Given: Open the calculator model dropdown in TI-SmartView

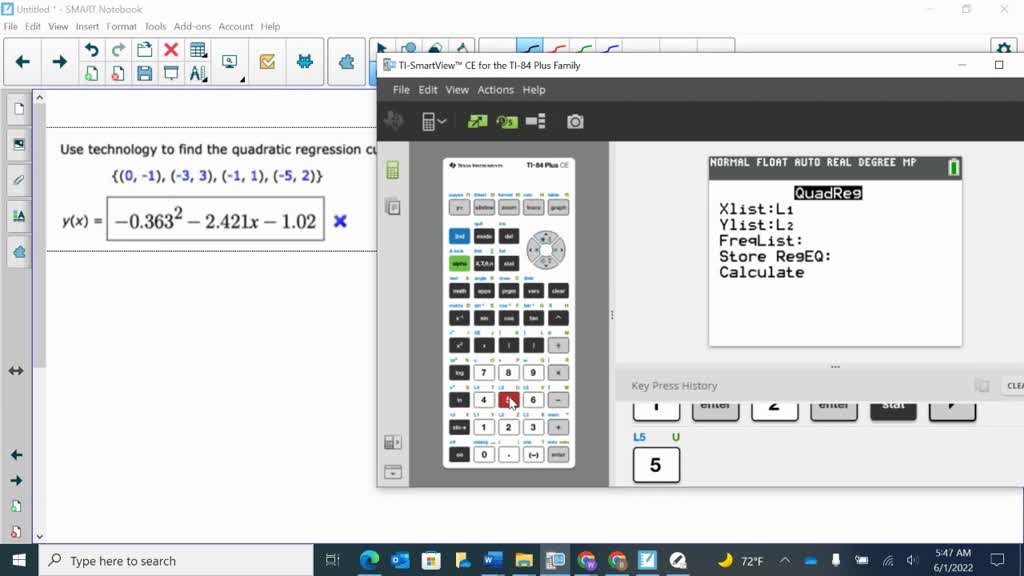Looking at the screenshot, I should coord(434,121).
